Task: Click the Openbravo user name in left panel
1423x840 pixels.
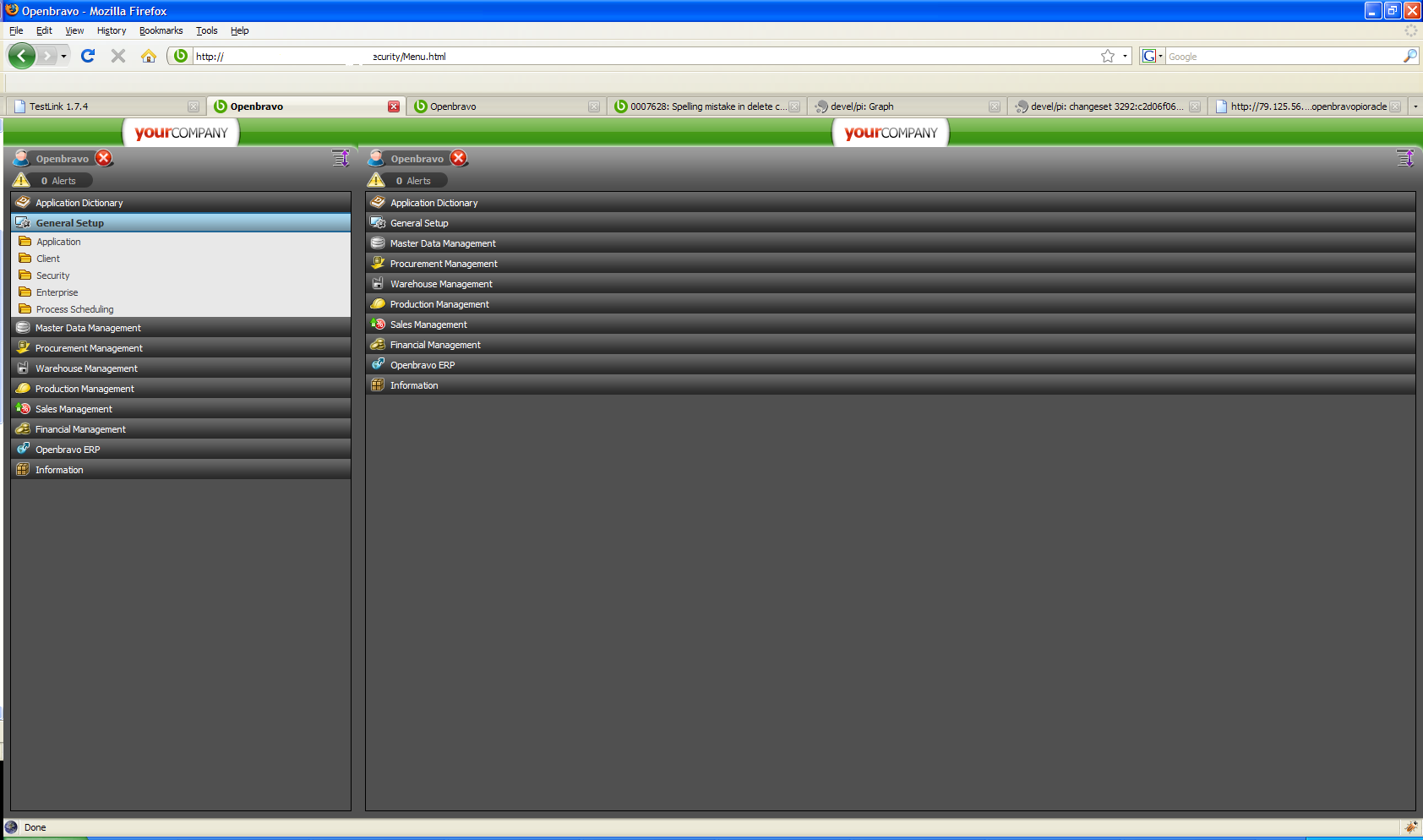Action: pyautogui.click(x=62, y=159)
